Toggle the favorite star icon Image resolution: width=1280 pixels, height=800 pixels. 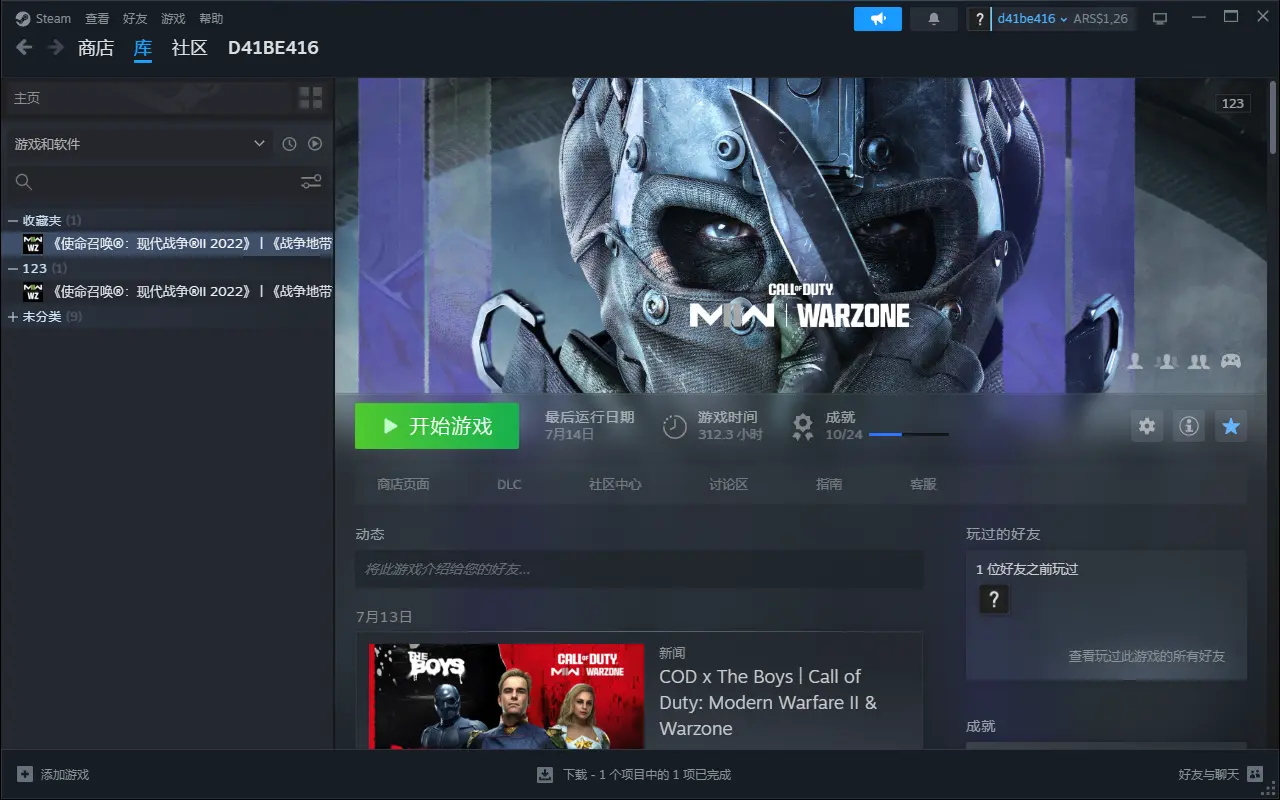1231,426
